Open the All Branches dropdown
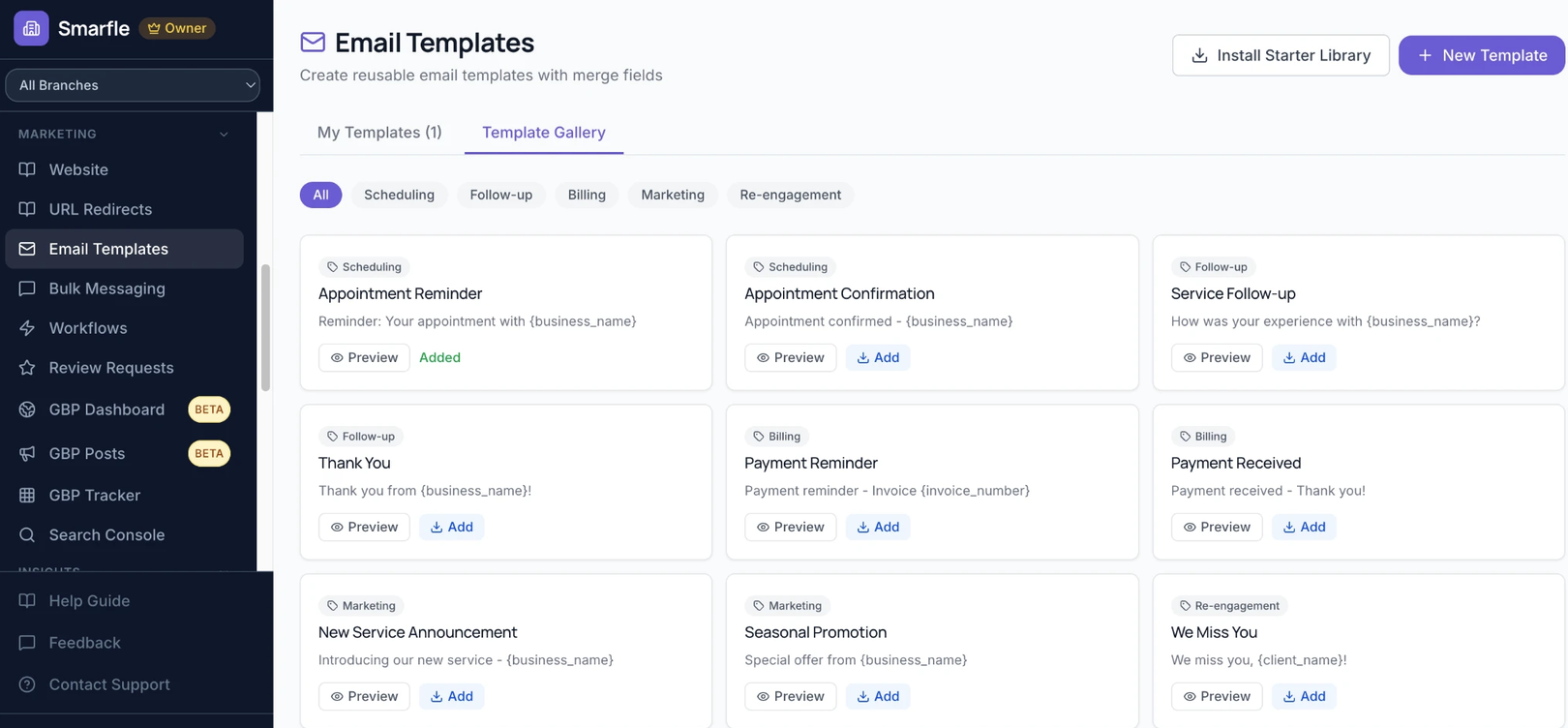The width and height of the screenshot is (1568, 728). click(x=133, y=85)
